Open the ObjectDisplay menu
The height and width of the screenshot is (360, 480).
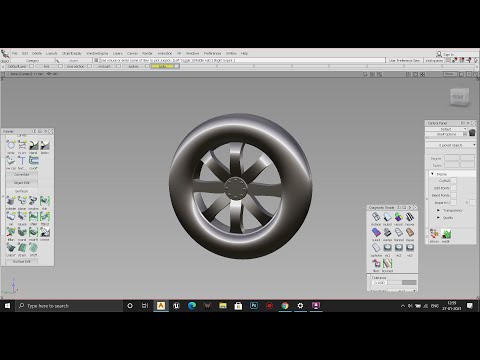tap(72, 53)
